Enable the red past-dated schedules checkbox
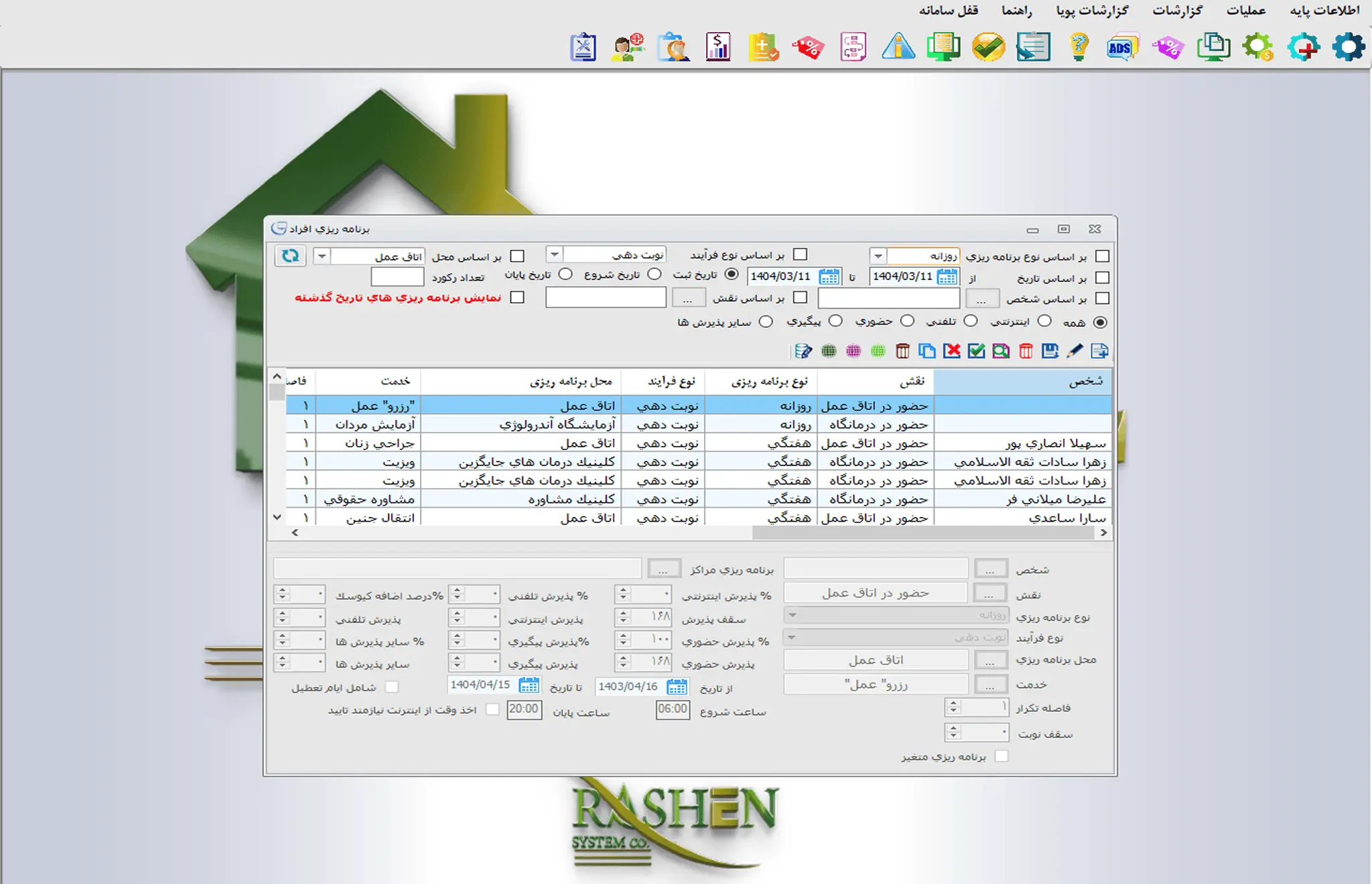Screen dimensions: 1372x884 pos(517,297)
